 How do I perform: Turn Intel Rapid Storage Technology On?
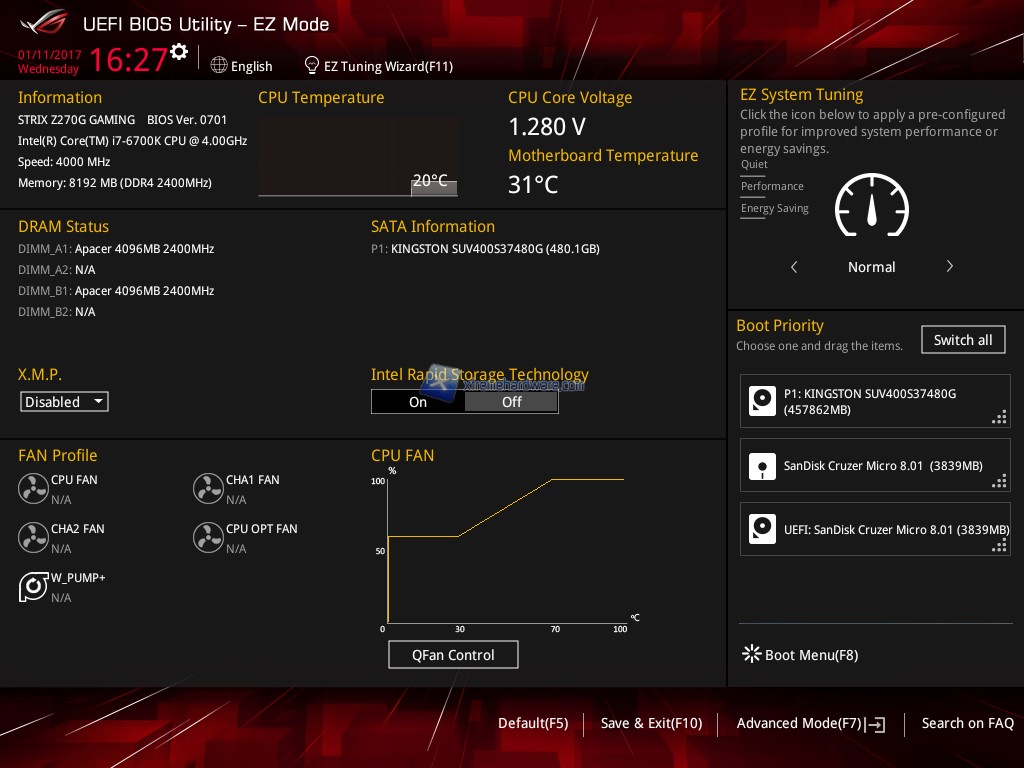pyautogui.click(x=418, y=402)
